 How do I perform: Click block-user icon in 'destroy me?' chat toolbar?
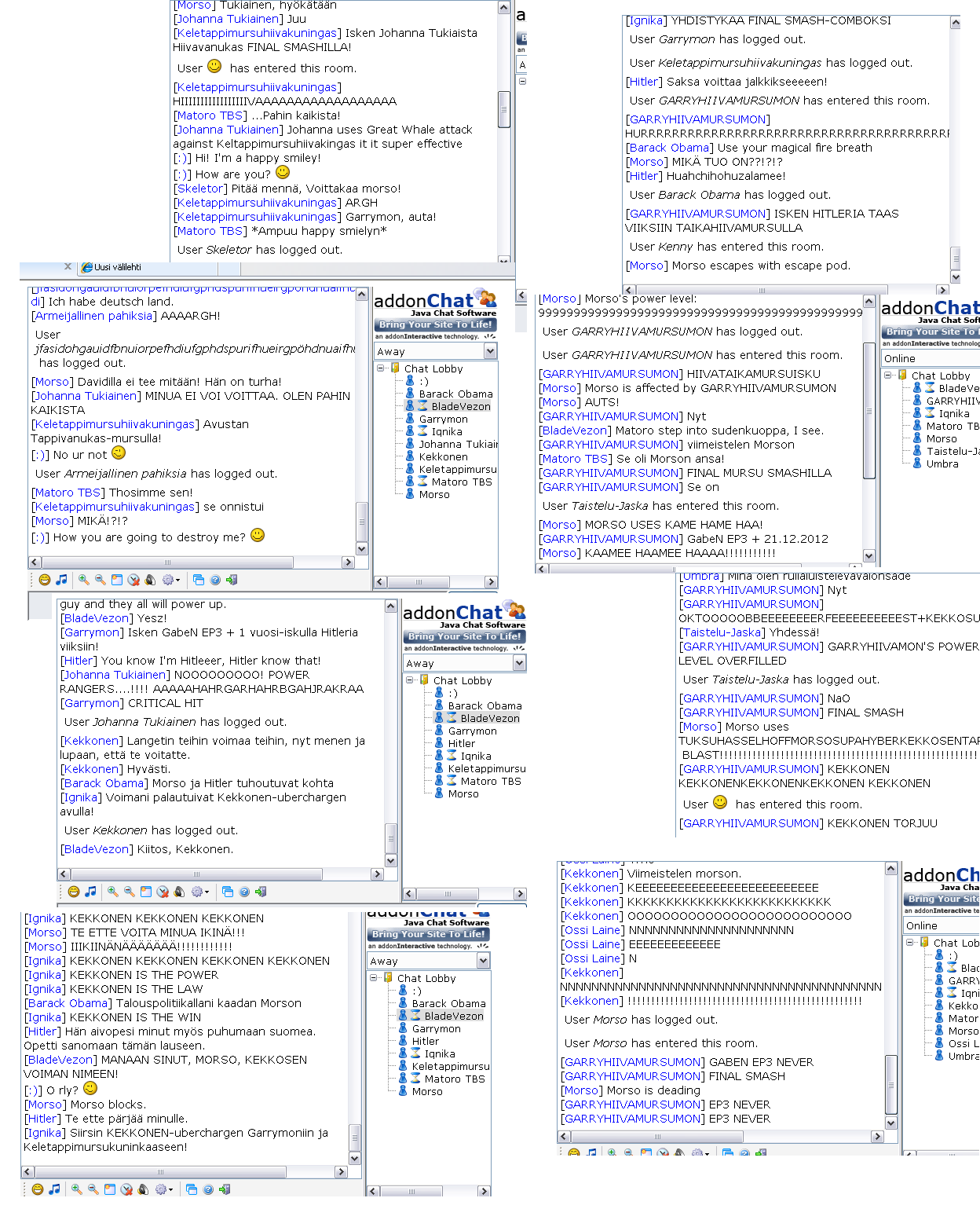[x=133, y=580]
